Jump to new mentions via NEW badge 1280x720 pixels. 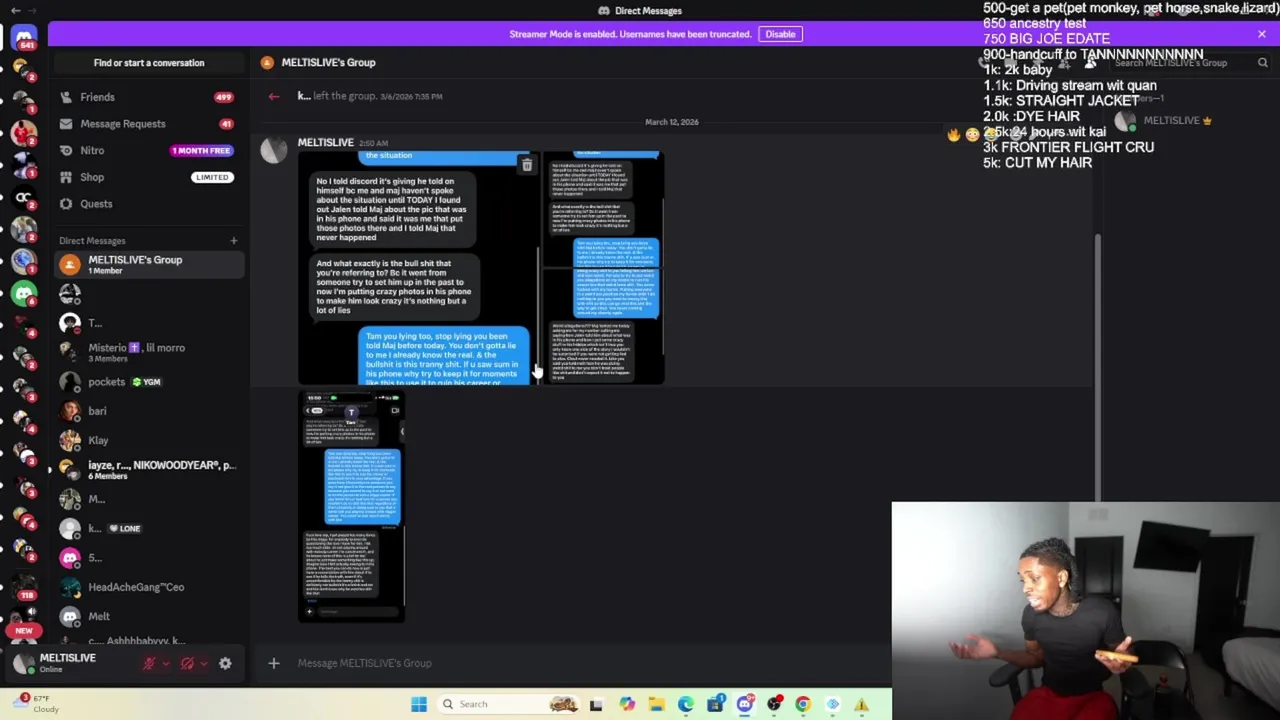[x=24, y=631]
